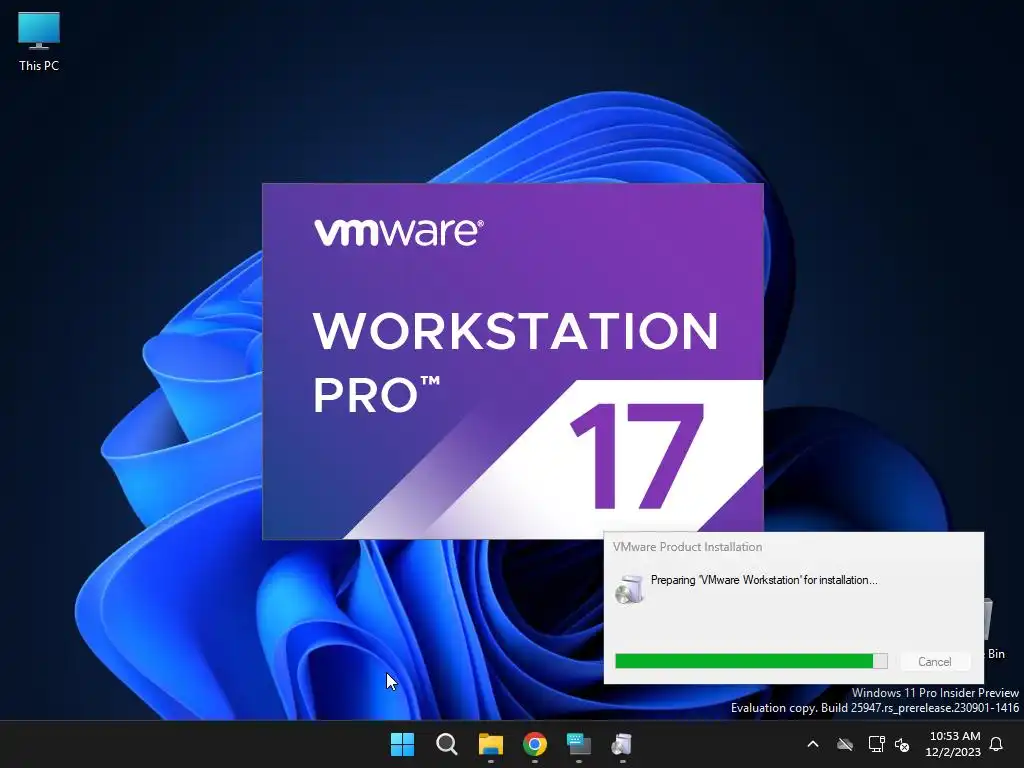Open File Explorer from the taskbar

click(x=490, y=744)
